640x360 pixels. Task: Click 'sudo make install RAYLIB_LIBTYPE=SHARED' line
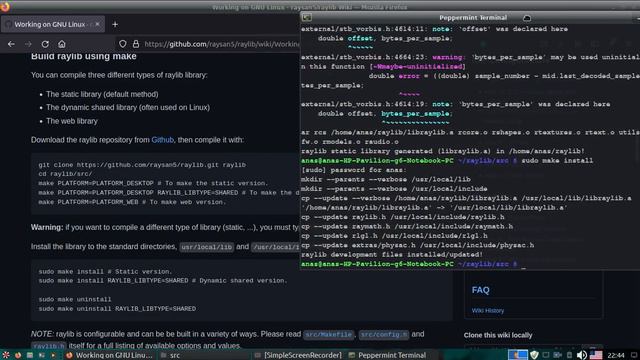point(163,281)
